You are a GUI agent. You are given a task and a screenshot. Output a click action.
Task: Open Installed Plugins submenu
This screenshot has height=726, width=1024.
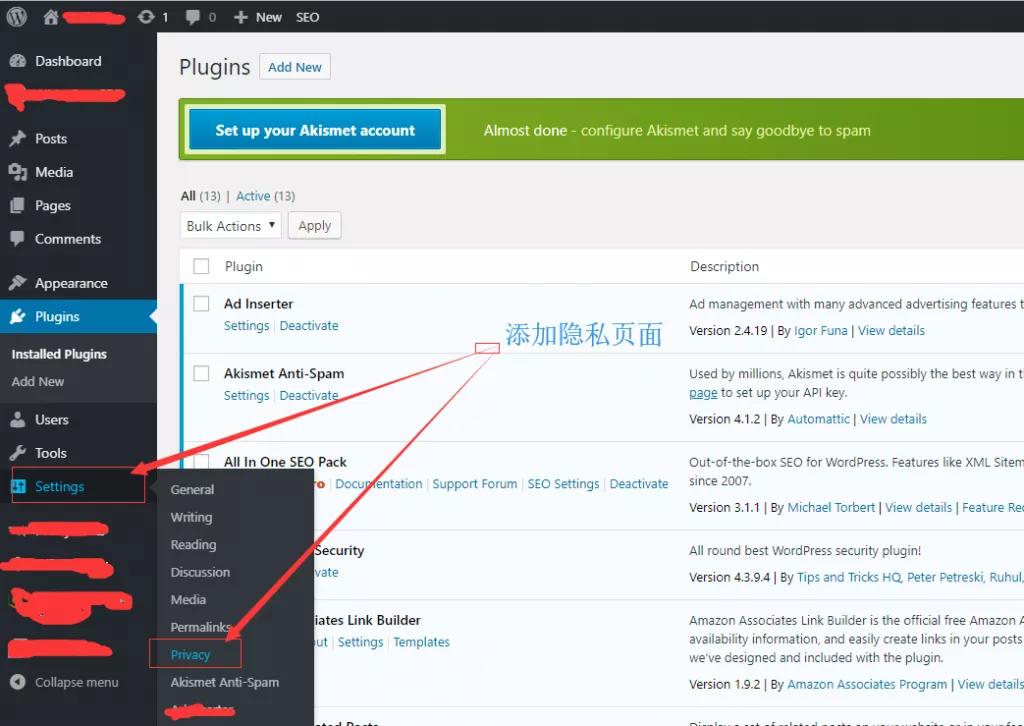click(x=59, y=354)
